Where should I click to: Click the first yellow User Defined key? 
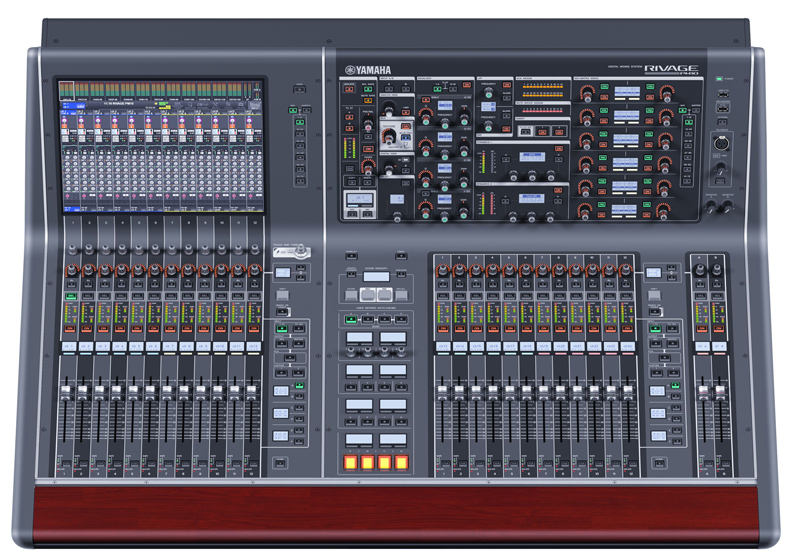(351, 463)
